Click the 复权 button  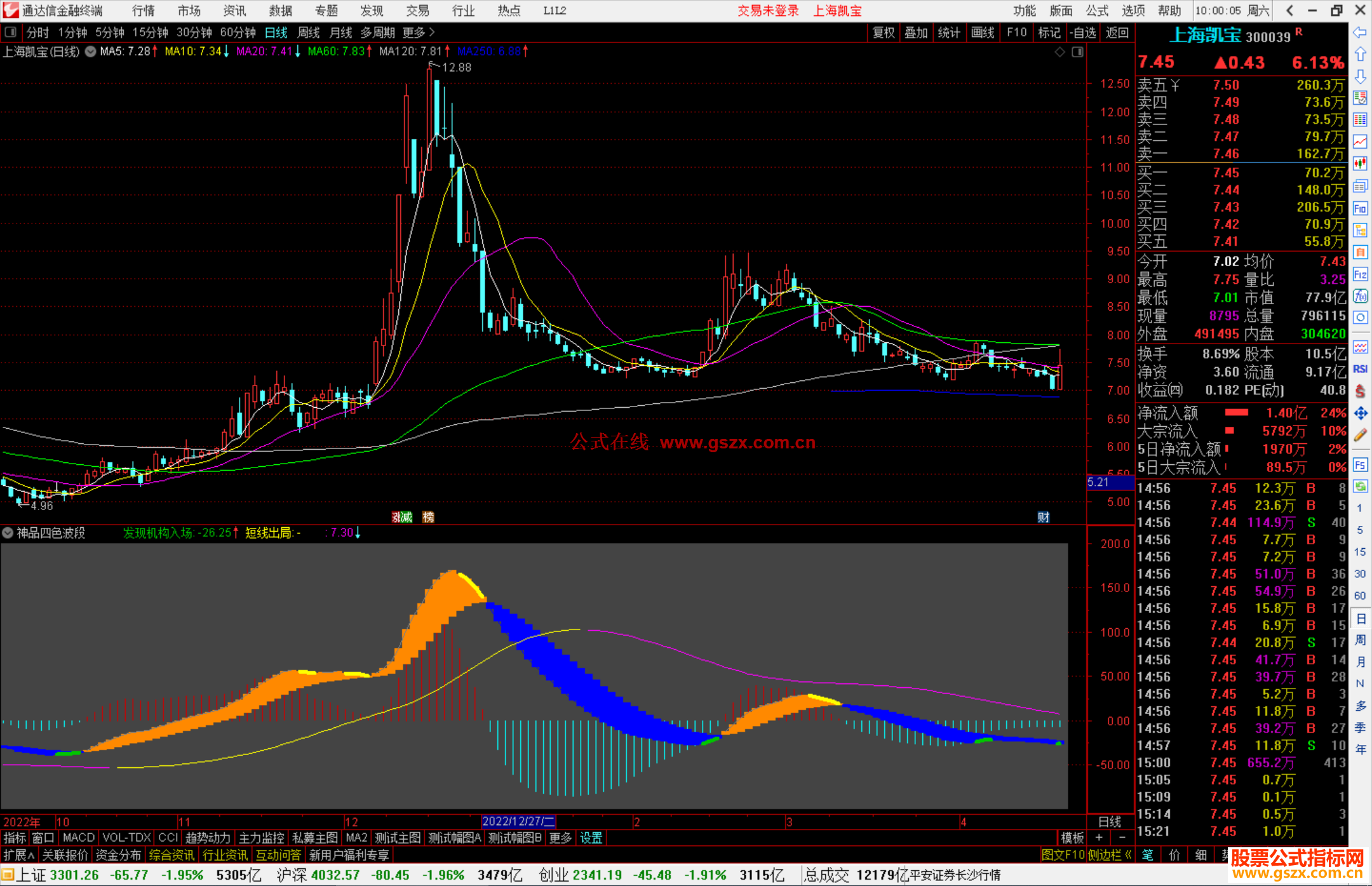[883, 32]
